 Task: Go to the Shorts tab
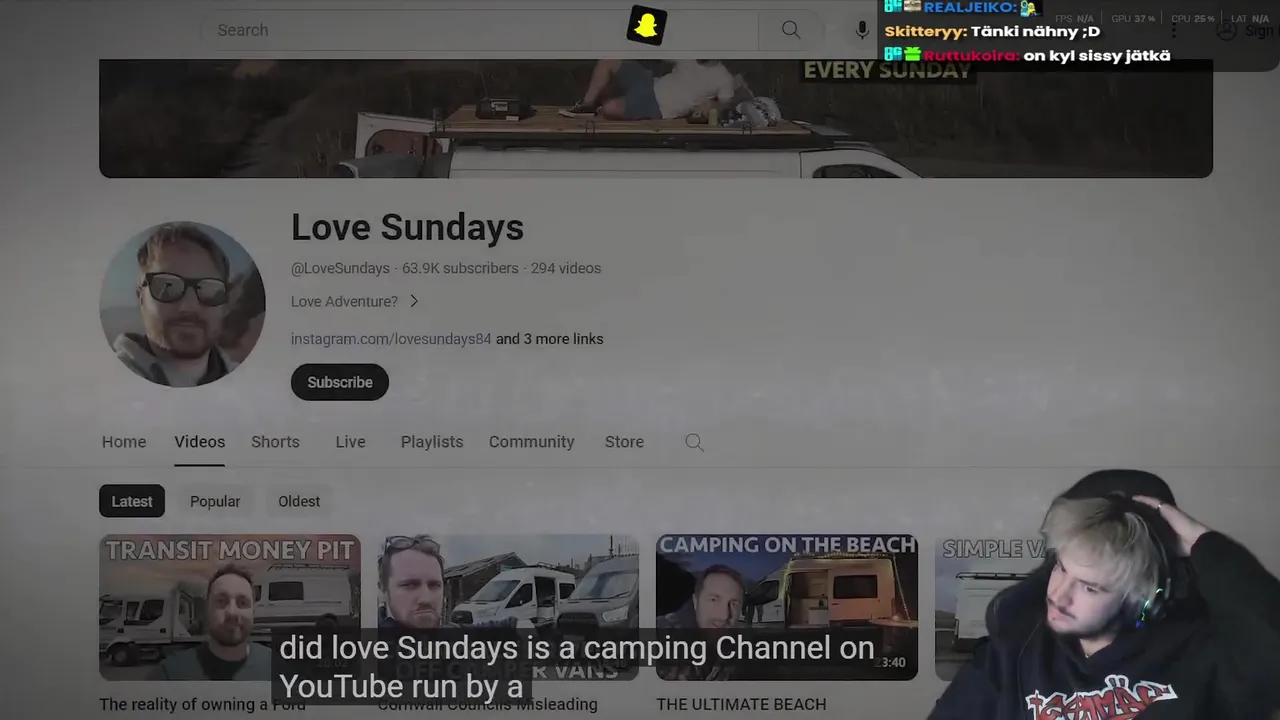pos(275,442)
